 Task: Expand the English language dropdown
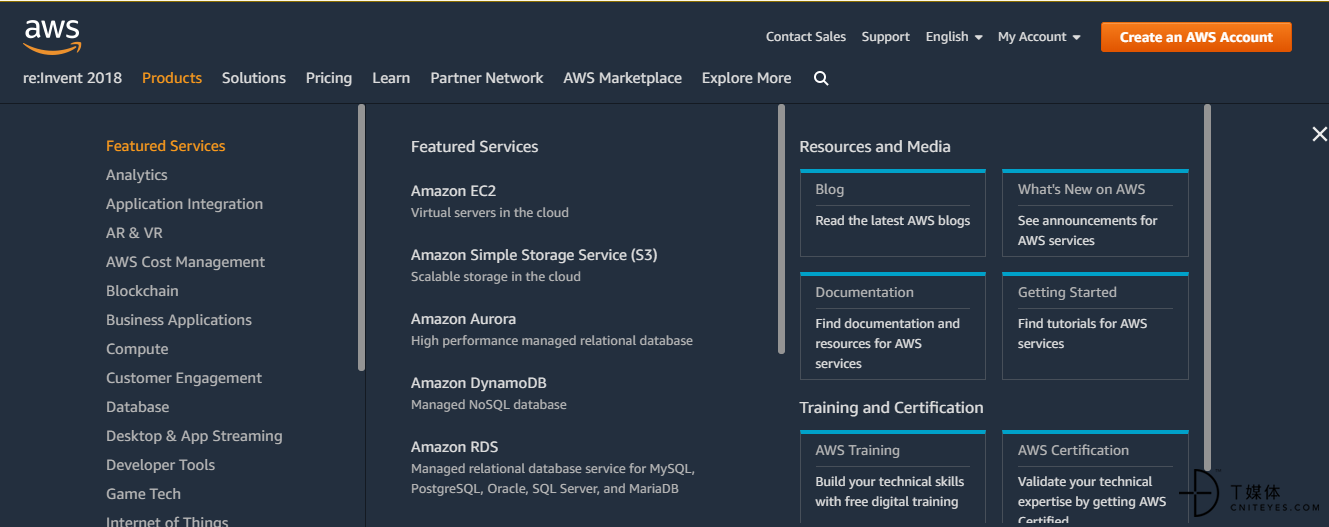(x=954, y=37)
